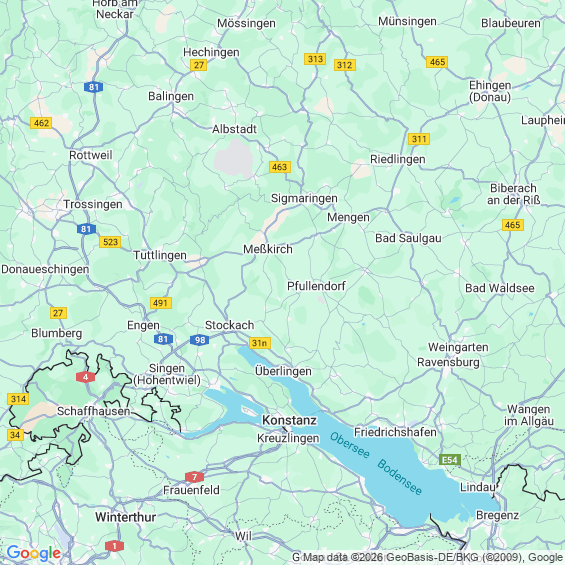Click the blue 98 highway shield
The height and width of the screenshot is (565, 565).
(200, 340)
